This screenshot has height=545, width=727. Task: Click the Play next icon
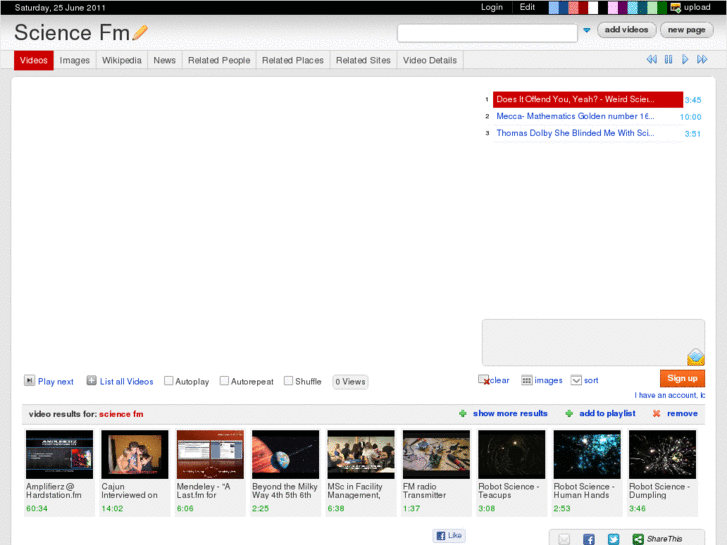[29, 381]
